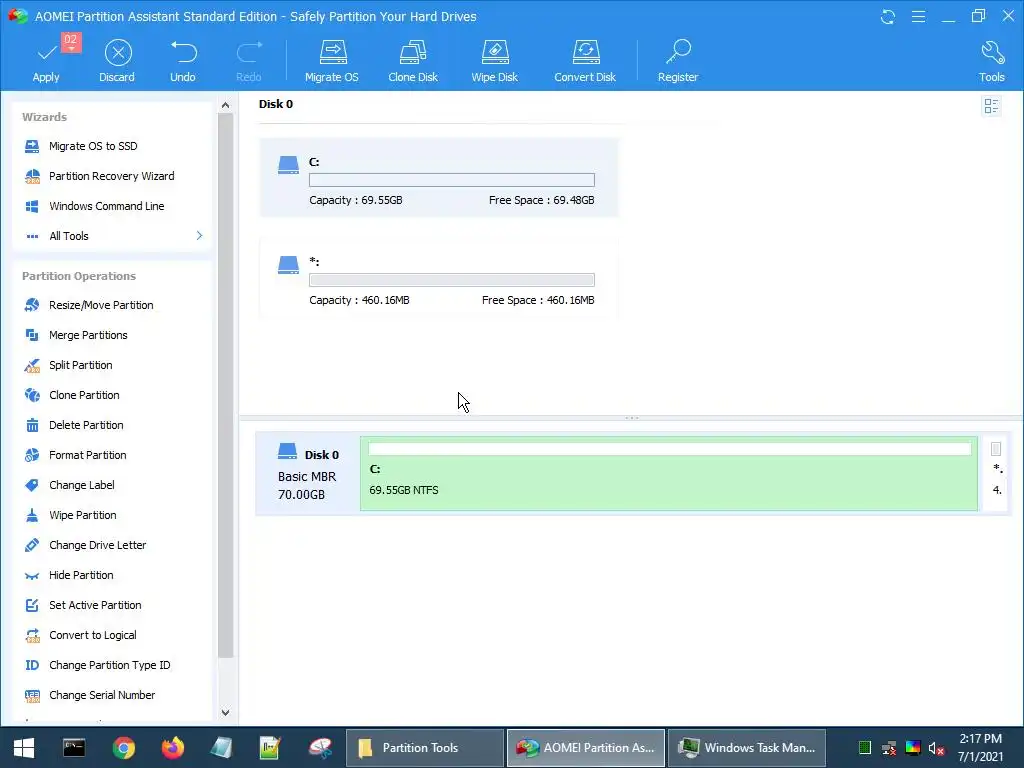This screenshot has height=768, width=1024.
Task: Click the sidebar vertical scrollbar thumb
Action: click(225, 385)
